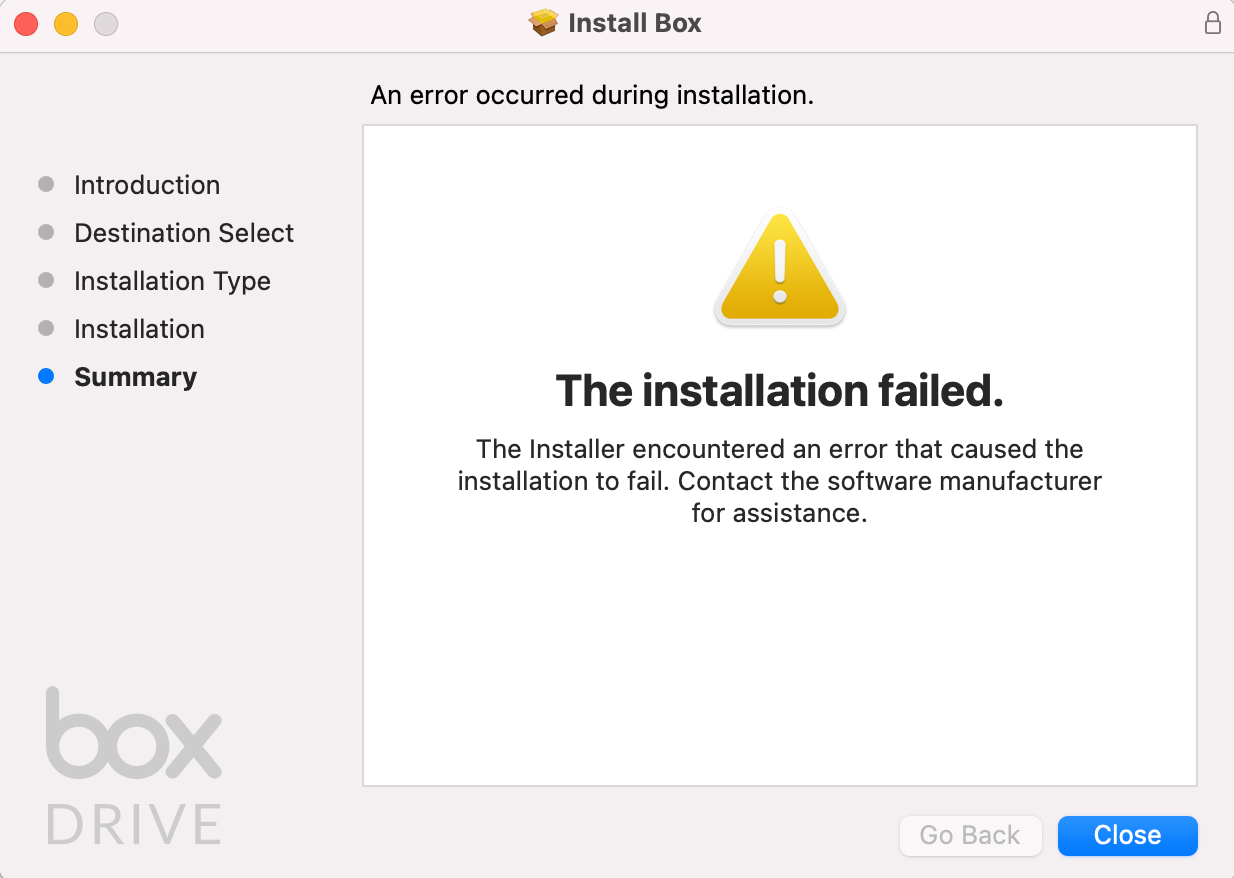Click "The installation failed." heading
The width and height of the screenshot is (1234, 878).
779,391
